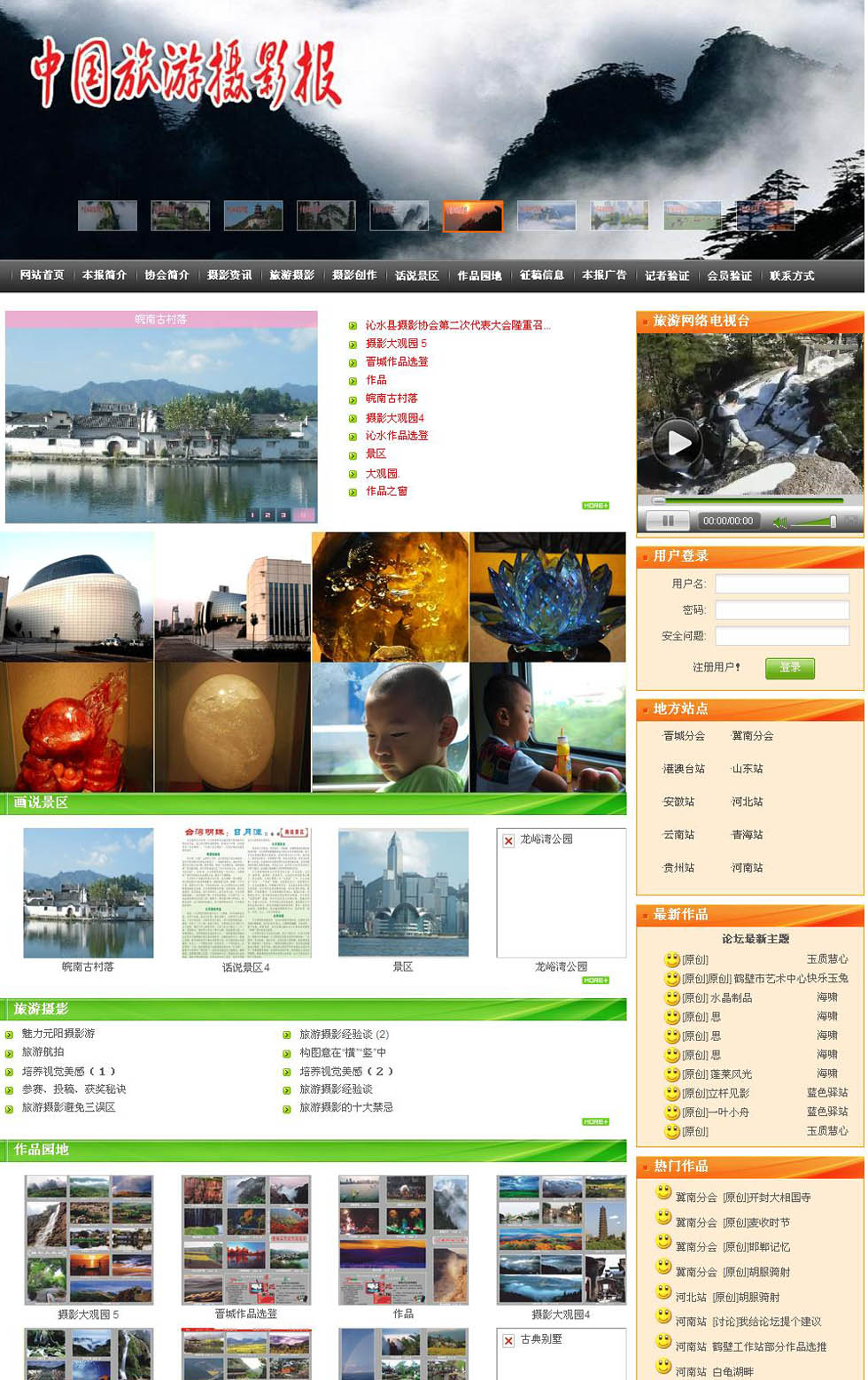Image resolution: width=868 pixels, height=1380 pixels.
Task: Click the MORE icon under the news list
Action: (595, 506)
